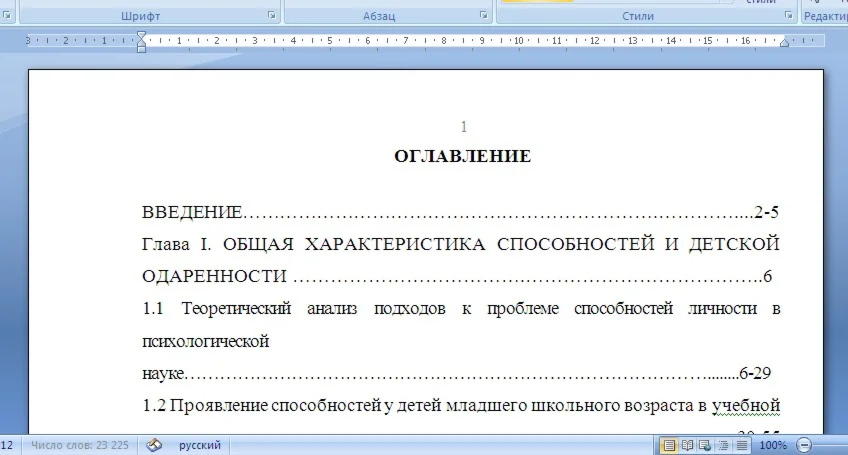Click the page range 6-29
Image resolution: width=848 pixels, height=455 pixels.
[x=755, y=373]
